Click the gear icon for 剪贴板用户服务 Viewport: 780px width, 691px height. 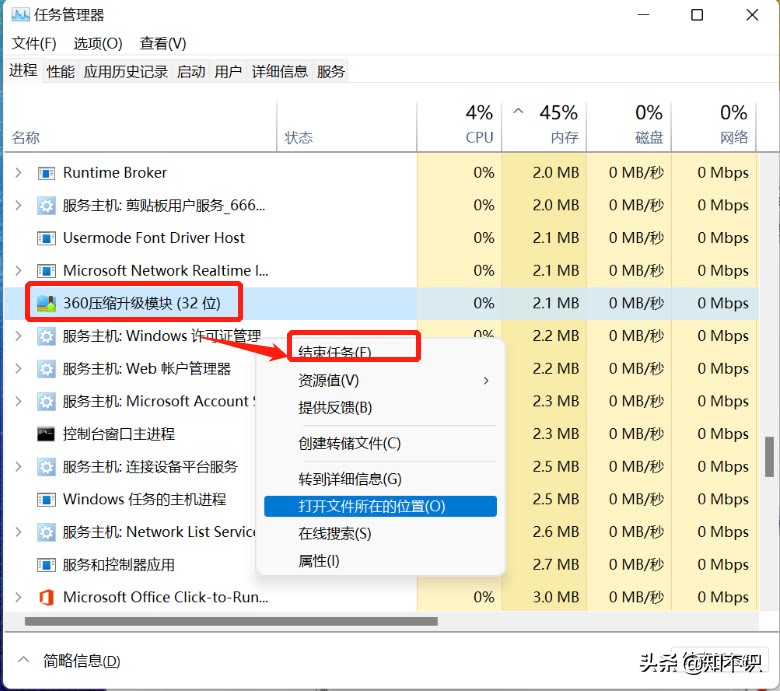point(46,205)
